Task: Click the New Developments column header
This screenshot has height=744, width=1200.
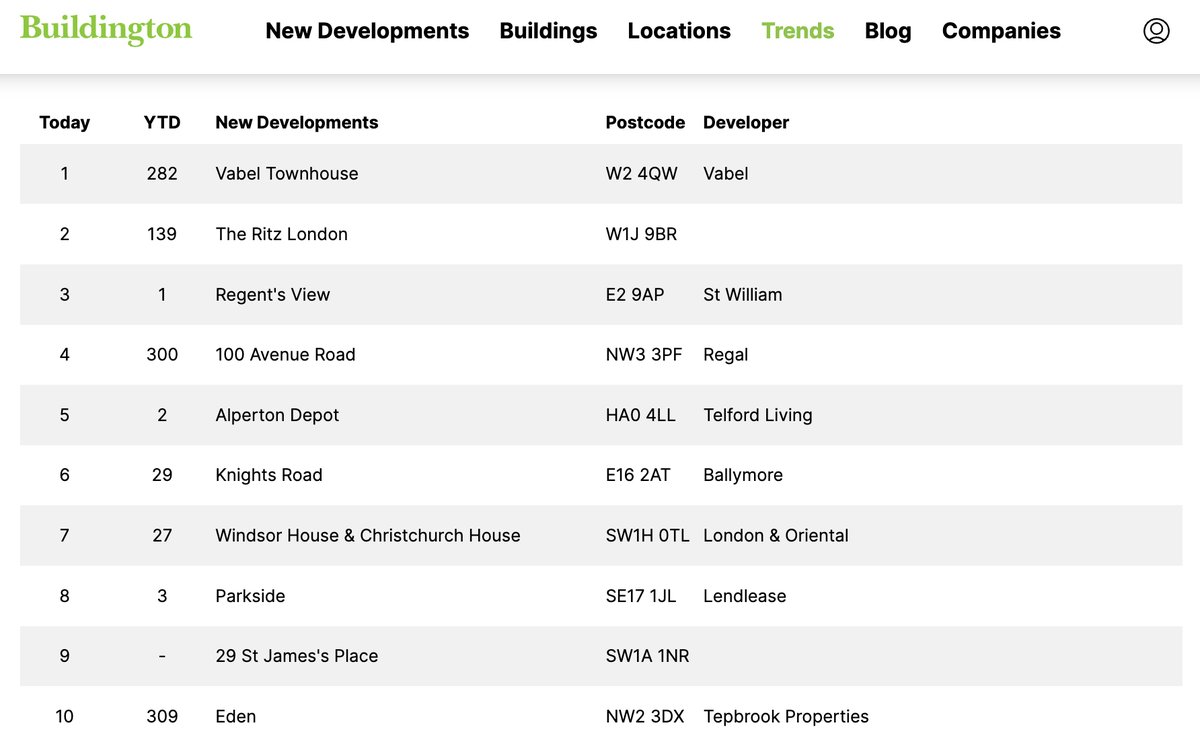Action: 297,123
